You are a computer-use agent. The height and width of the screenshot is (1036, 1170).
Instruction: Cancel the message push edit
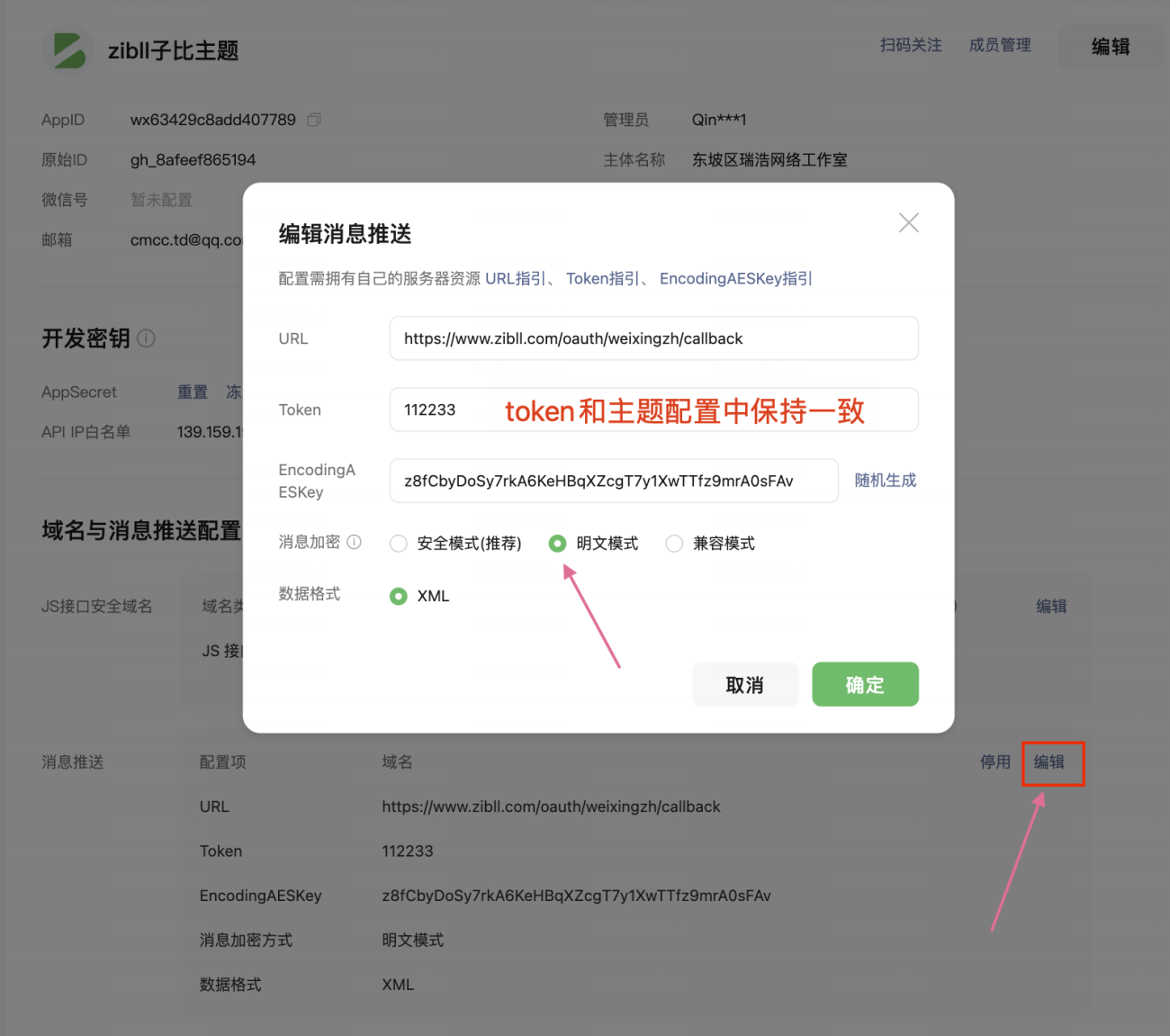click(x=744, y=684)
